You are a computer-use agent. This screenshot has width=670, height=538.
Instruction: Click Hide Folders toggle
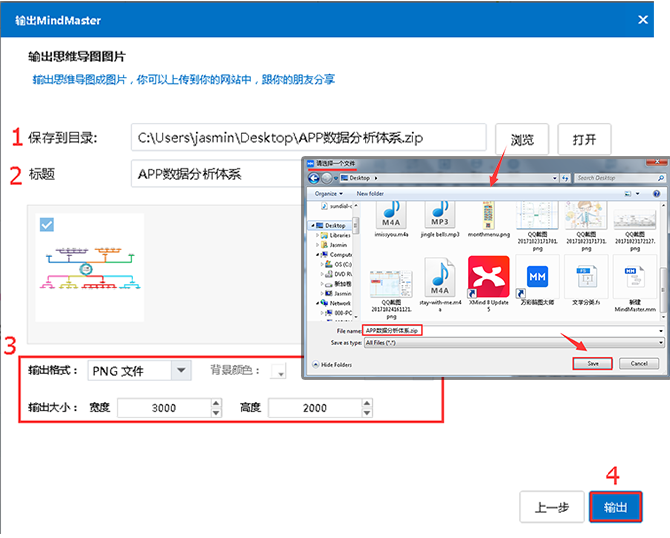[x=332, y=365]
